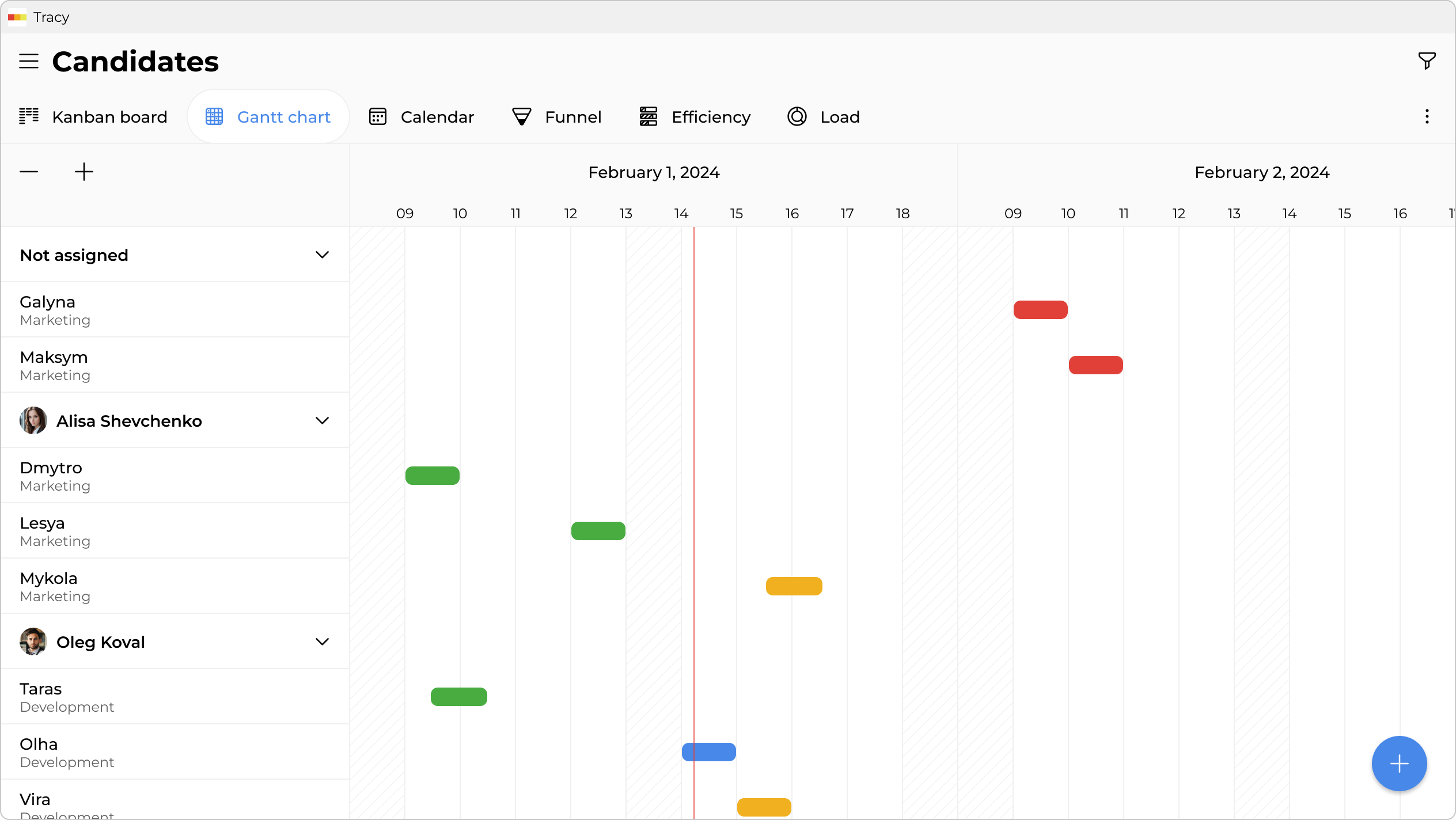Click the filter funnel icon
Screen dimensions: 1456x820
coord(1427,60)
